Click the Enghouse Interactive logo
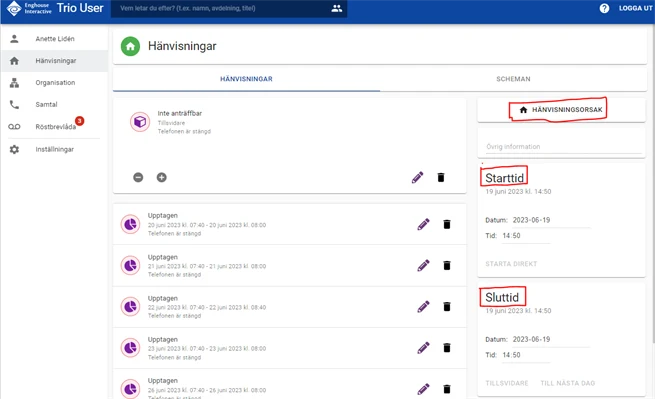 pyautogui.click(x=29, y=8)
